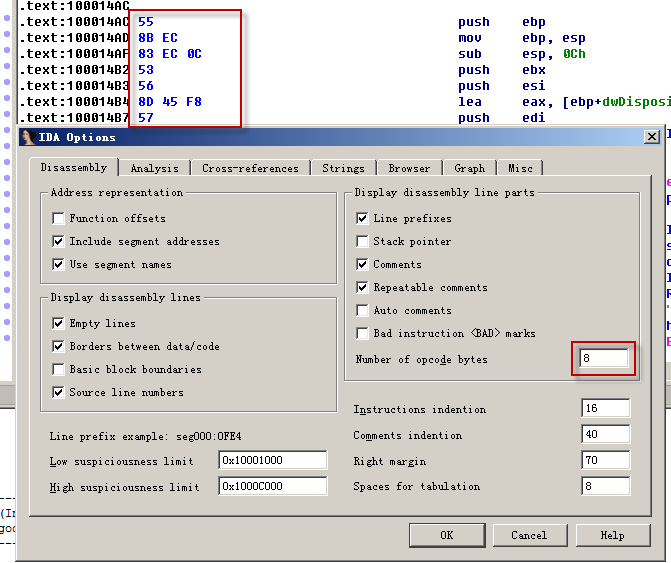The image size is (671, 563).
Task: Switch to the Analysis tab
Action: 154,168
